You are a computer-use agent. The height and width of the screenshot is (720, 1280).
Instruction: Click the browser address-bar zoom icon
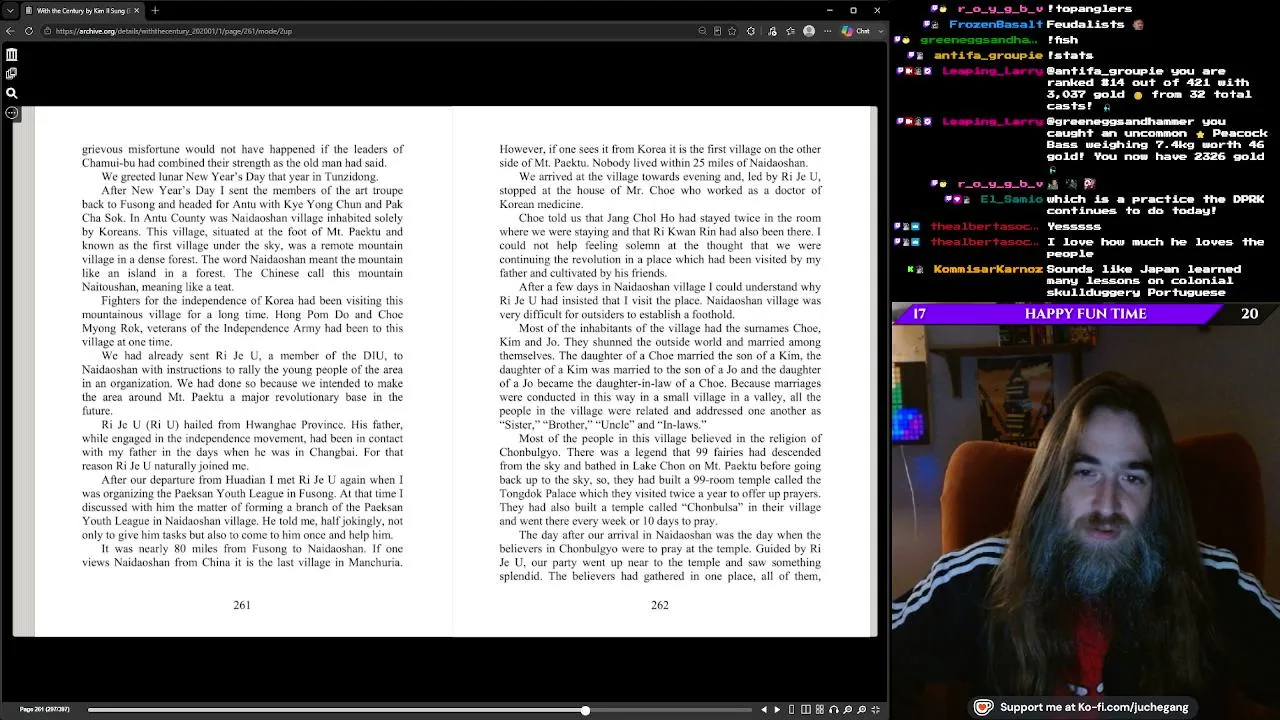(702, 31)
